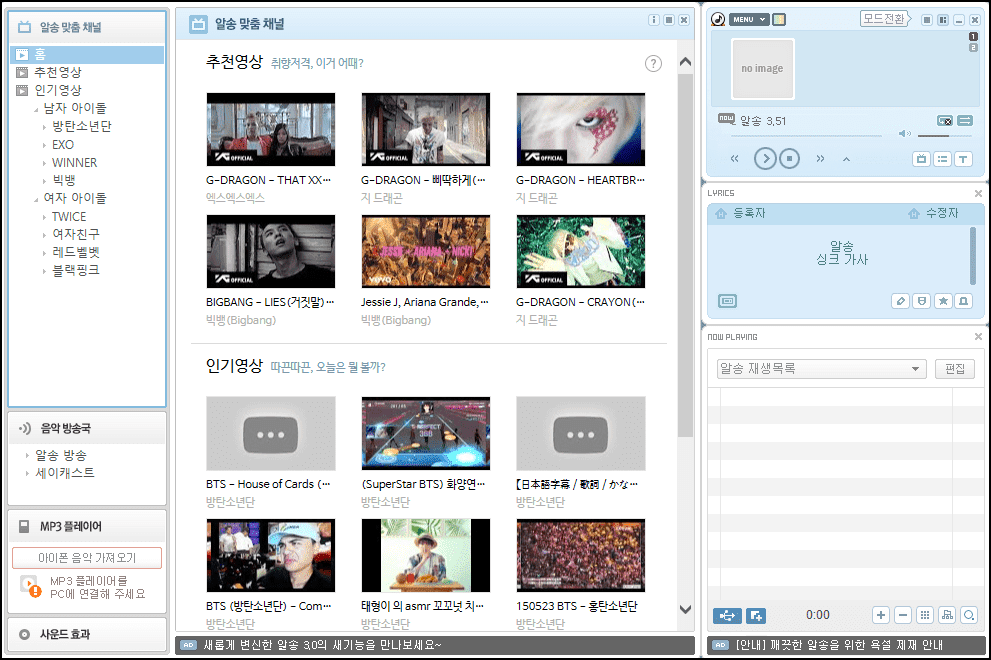Mute audio via the speaker icon
The width and height of the screenshot is (991, 660).
[x=904, y=134]
